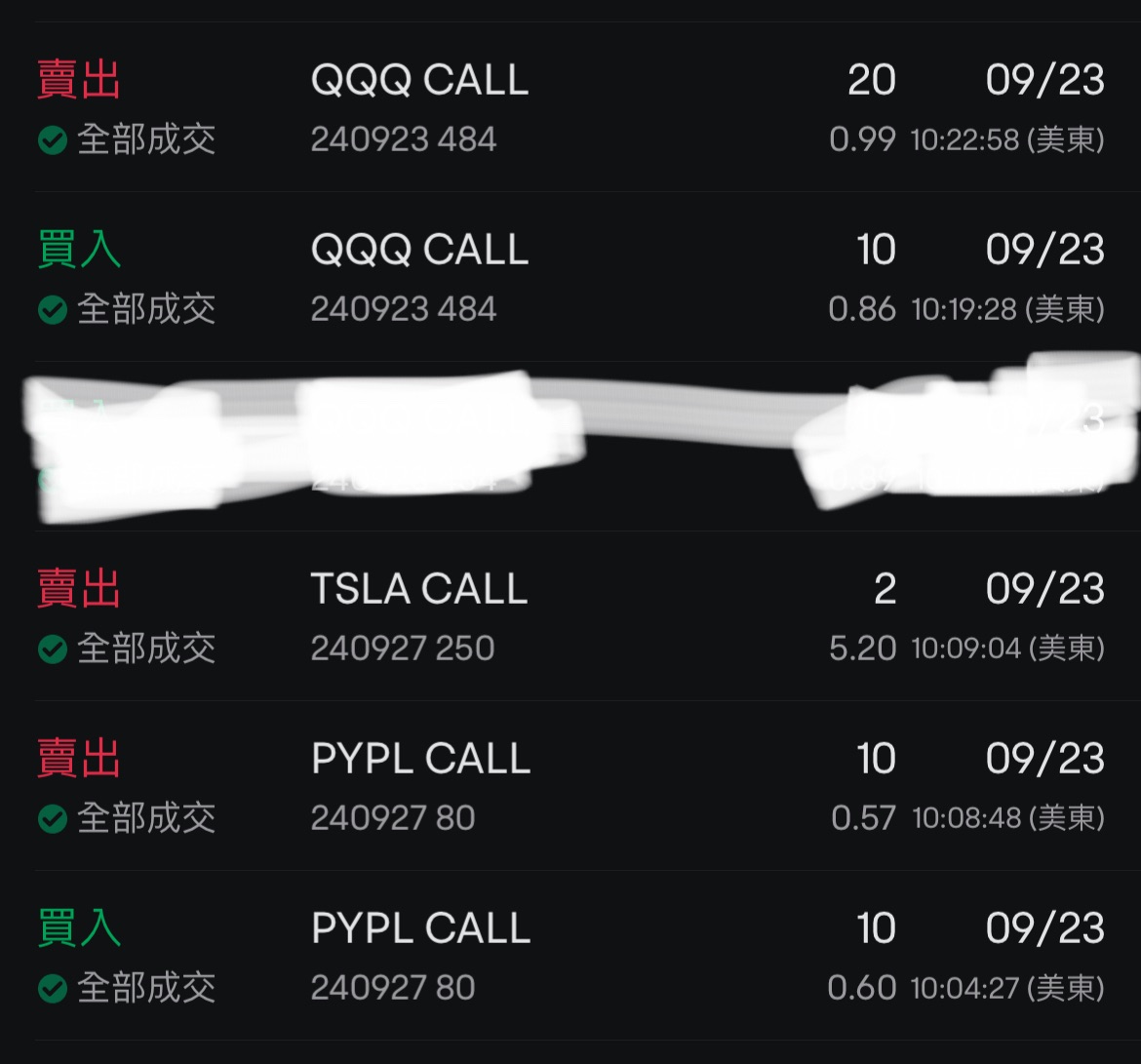Click green check icon on QQQ buy order
The image size is (1141, 1064).
coord(52,310)
